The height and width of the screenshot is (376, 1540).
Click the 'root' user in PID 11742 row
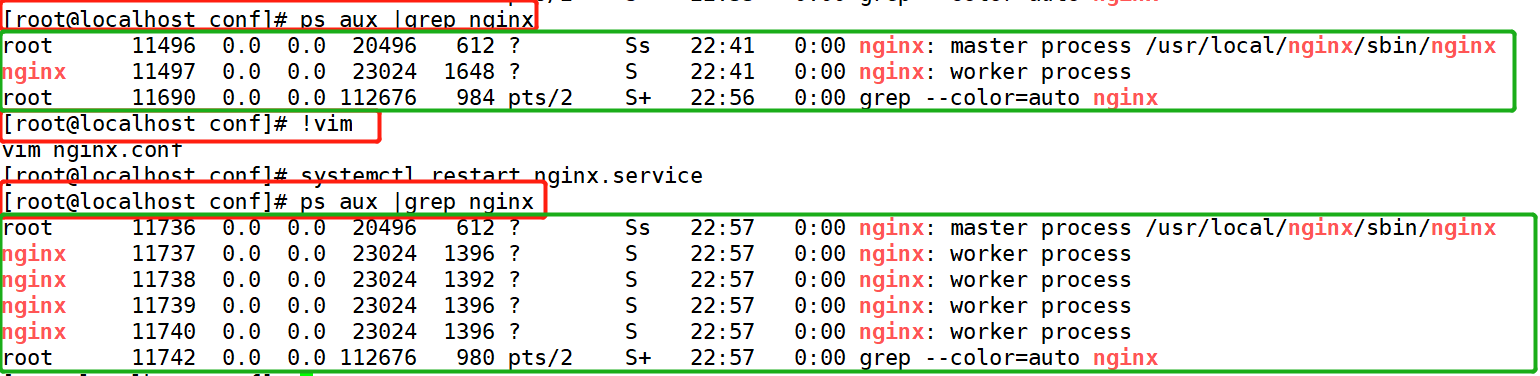pos(27,358)
